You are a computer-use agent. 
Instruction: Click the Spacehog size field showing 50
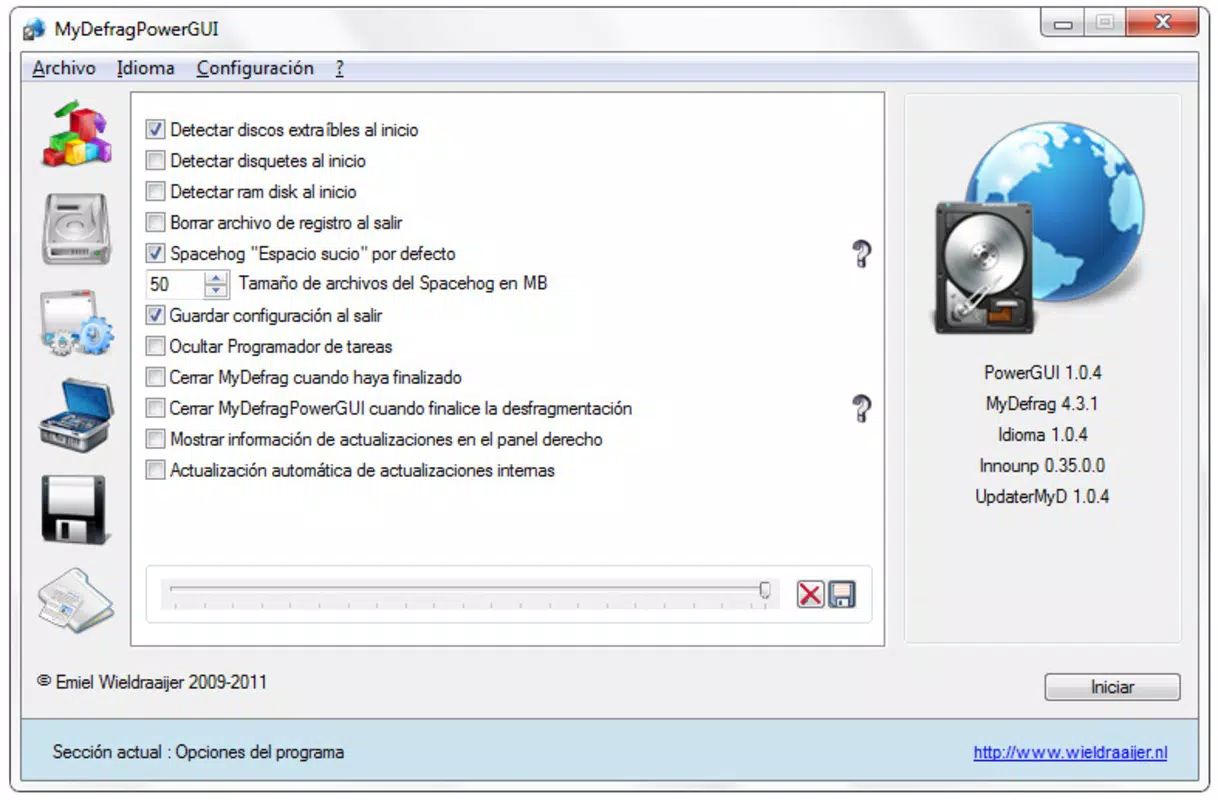coord(175,285)
